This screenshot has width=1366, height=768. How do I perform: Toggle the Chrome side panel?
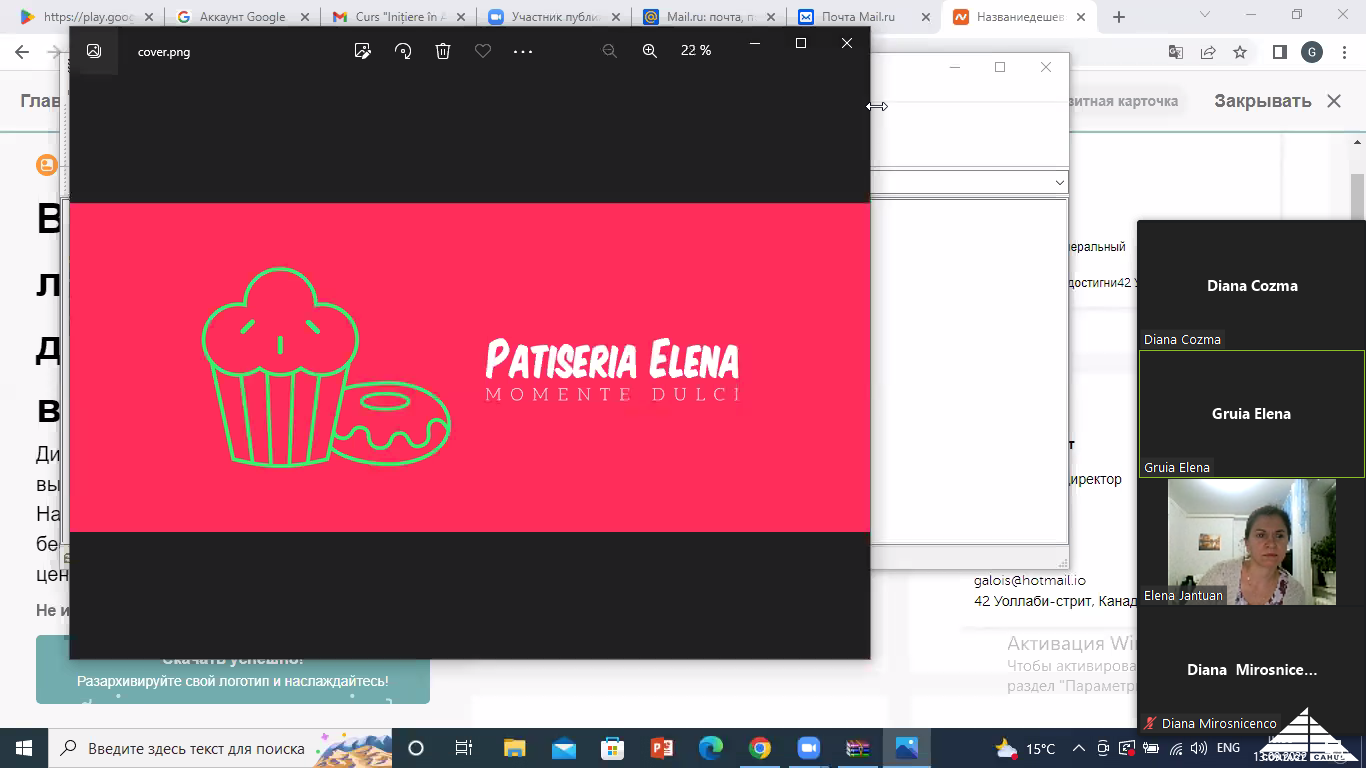[1279, 52]
